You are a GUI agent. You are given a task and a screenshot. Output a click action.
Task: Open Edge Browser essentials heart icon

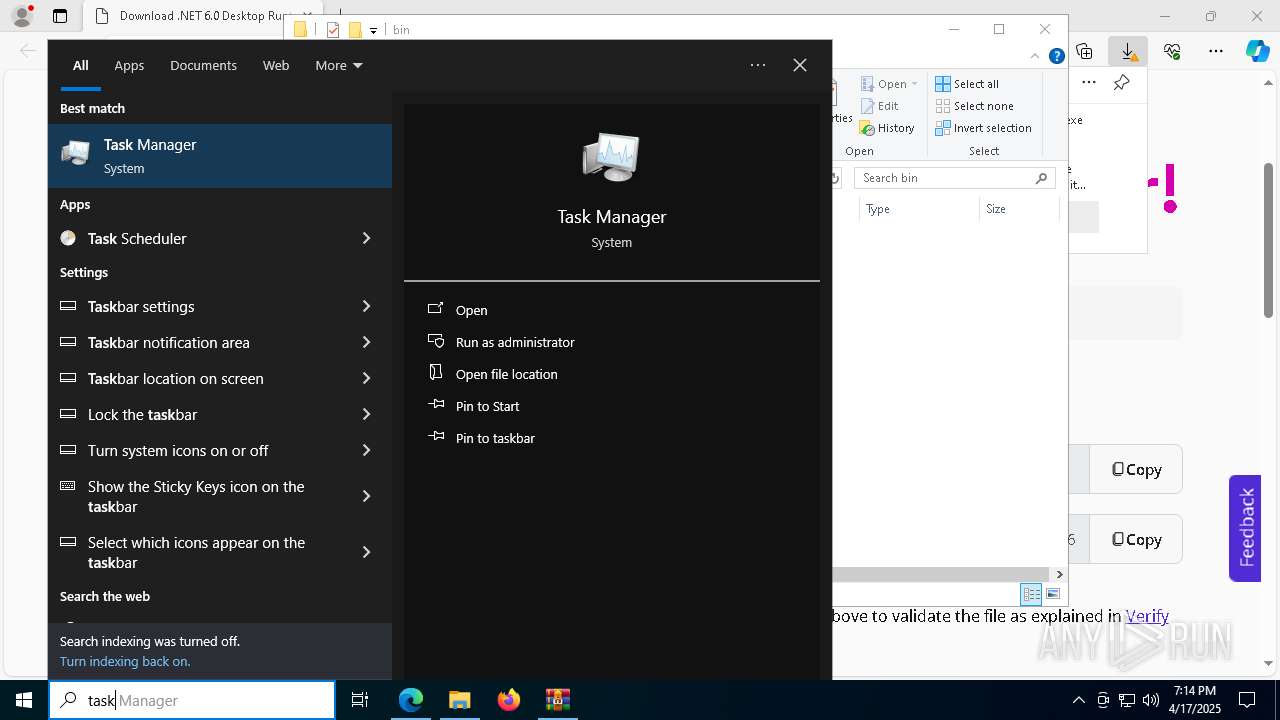(1172, 51)
